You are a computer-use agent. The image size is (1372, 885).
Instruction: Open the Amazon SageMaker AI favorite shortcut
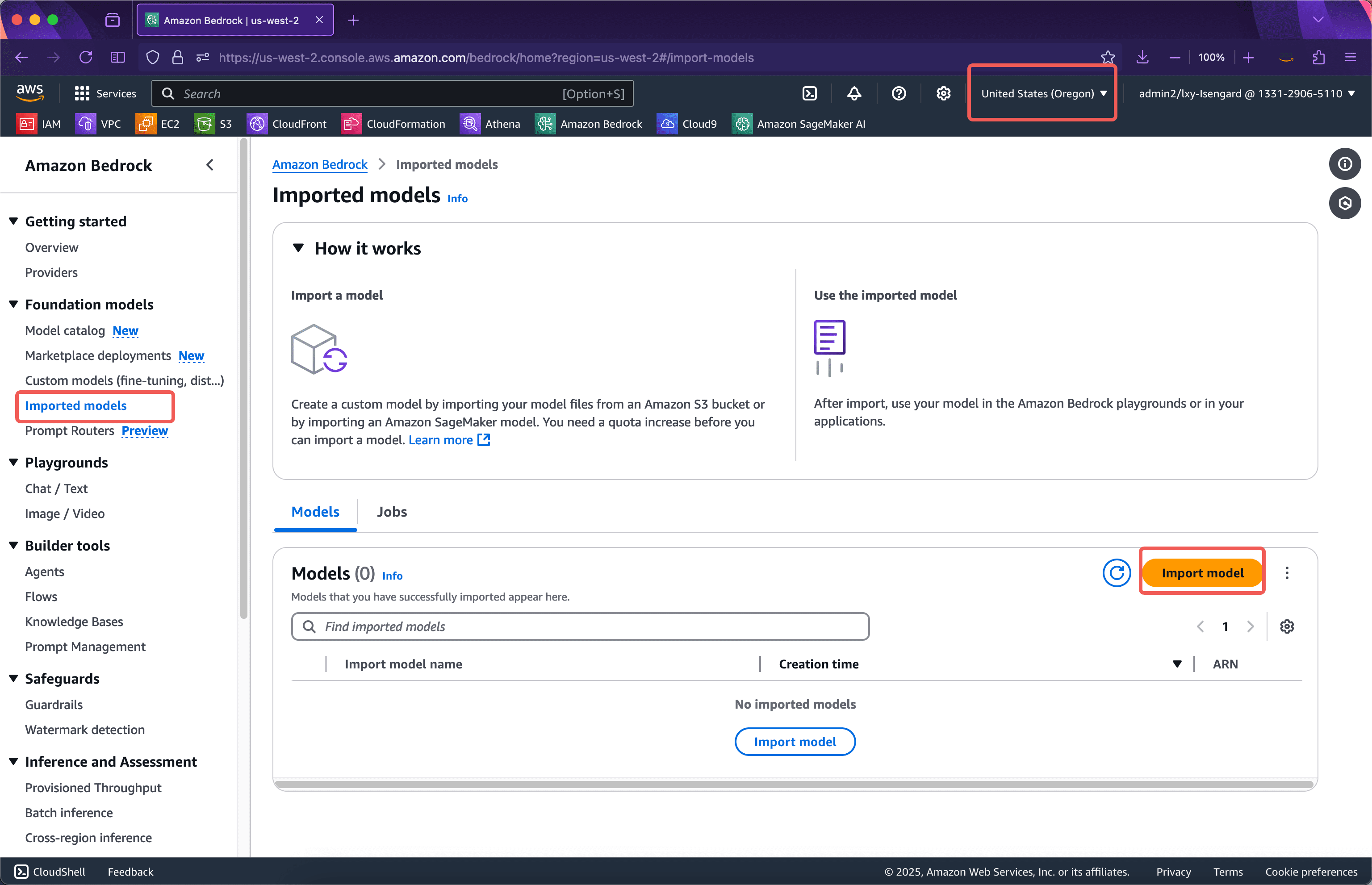[x=799, y=124]
